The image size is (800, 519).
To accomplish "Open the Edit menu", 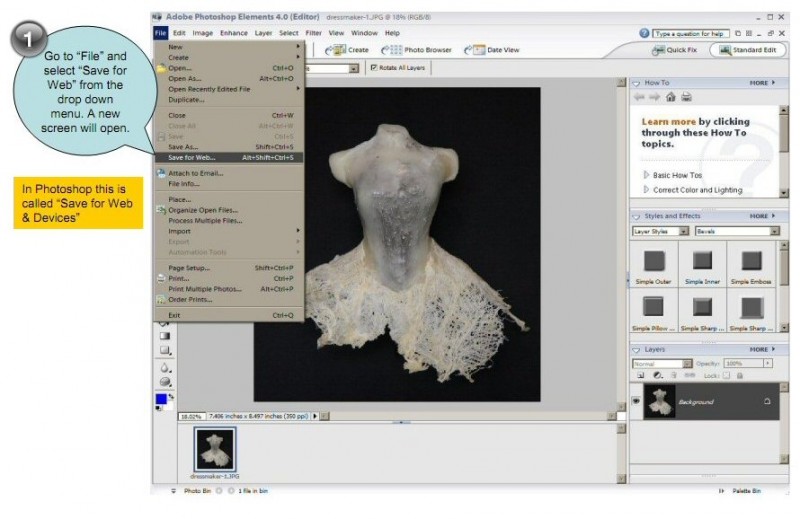I will (x=179, y=33).
